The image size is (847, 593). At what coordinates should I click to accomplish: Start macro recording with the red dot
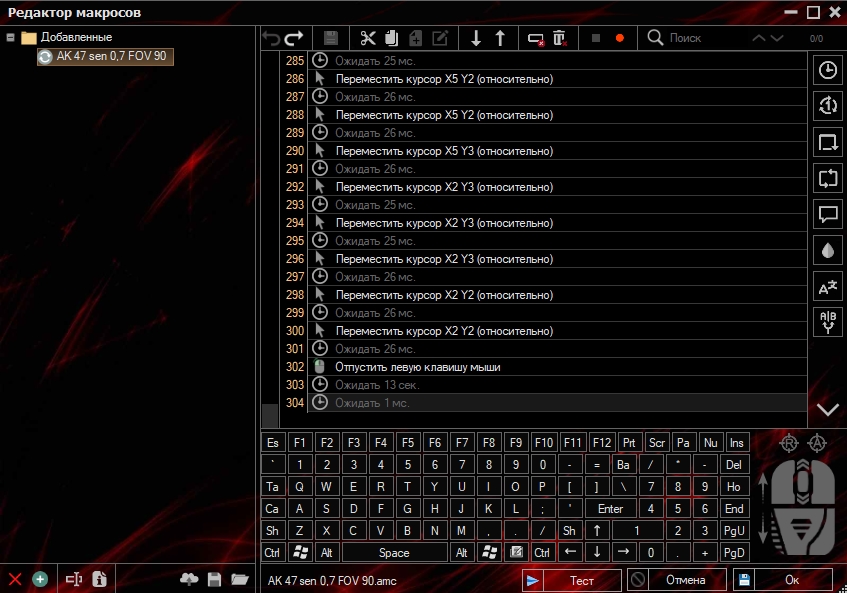tap(620, 38)
